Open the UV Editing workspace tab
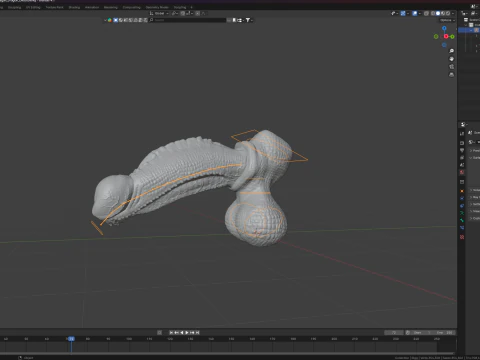The image size is (480, 360). click(33, 7)
